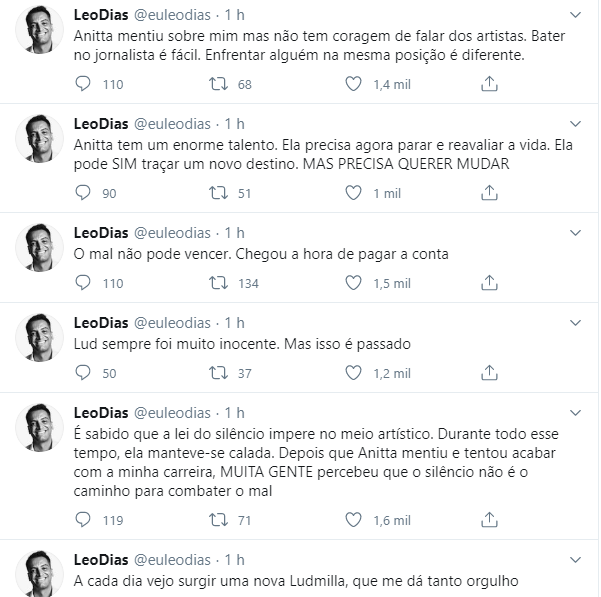Image resolution: width=601 pixels, height=597 pixels.
Task: Retweet the tweet with 51 retweets
Action: click(218, 193)
